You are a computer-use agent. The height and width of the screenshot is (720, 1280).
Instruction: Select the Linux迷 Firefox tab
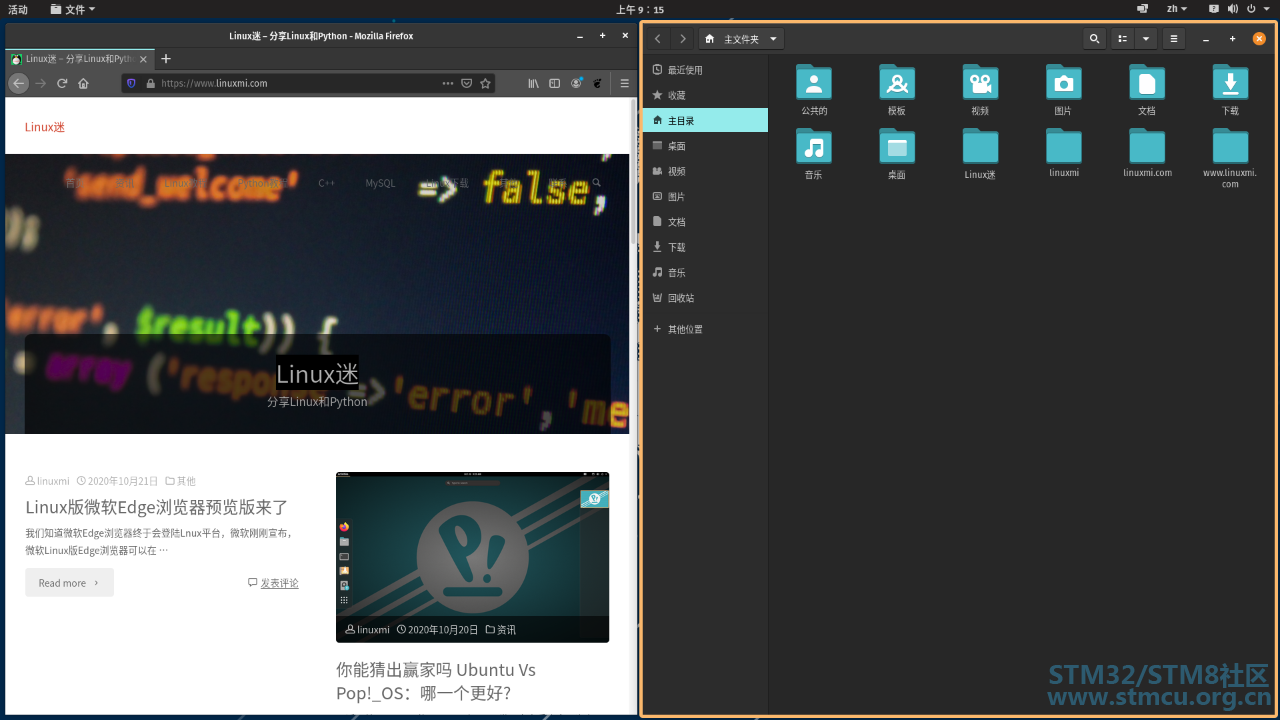(x=81, y=59)
